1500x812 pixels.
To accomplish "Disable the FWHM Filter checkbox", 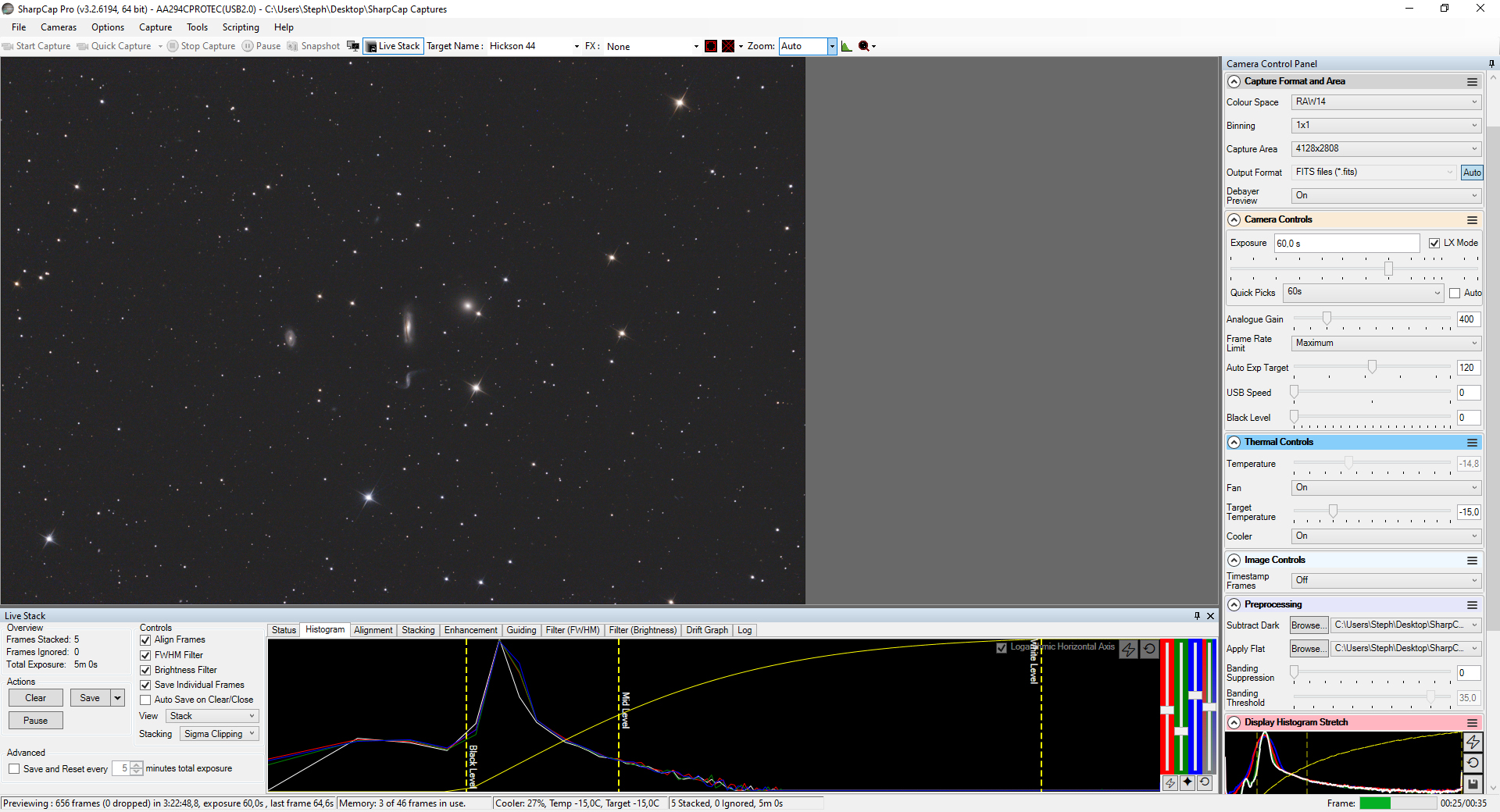I will pos(145,655).
